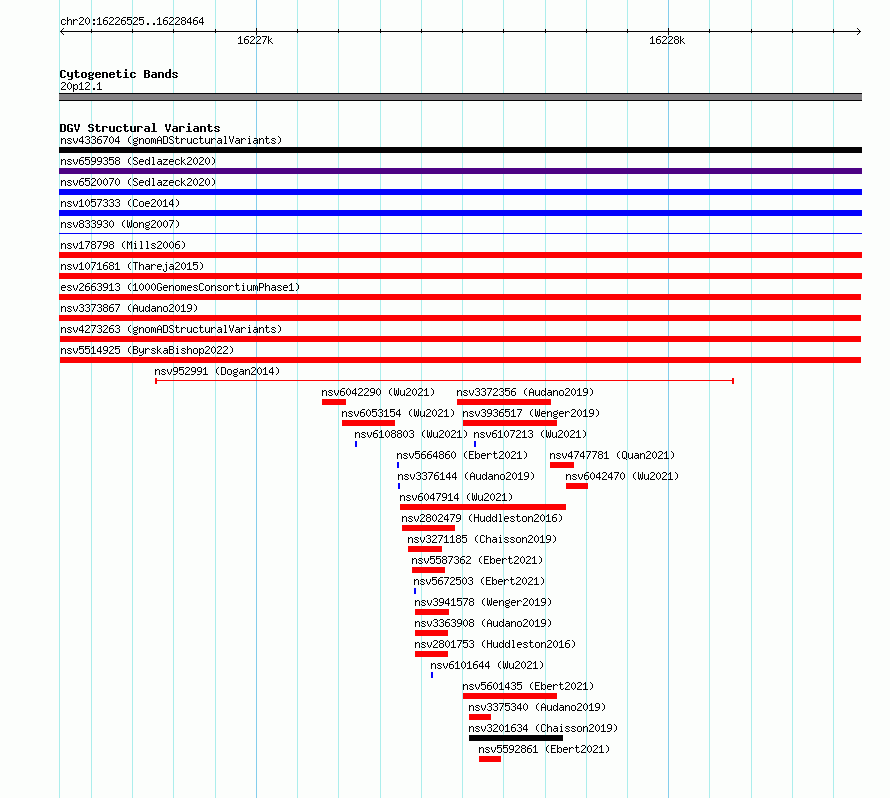Image resolution: width=890 pixels, height=798 pixels.
Task: Click the red bar under nsv3372356
Action: coord(504,402)
